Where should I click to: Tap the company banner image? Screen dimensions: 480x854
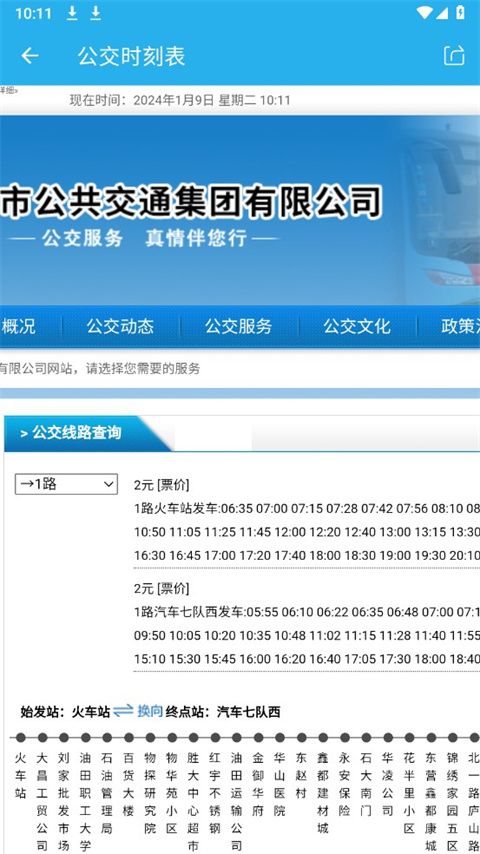[x=240, y=210]
